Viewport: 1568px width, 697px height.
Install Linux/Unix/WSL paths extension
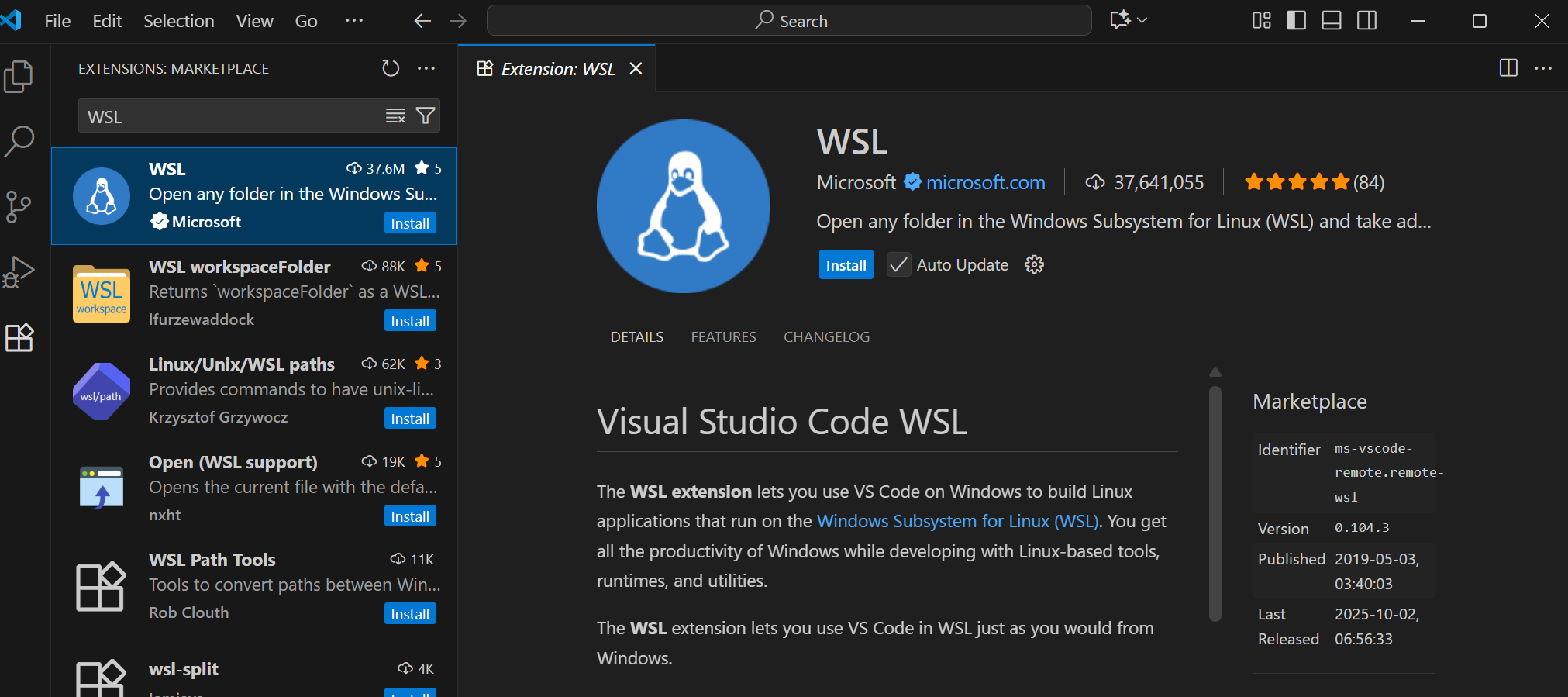410,419
